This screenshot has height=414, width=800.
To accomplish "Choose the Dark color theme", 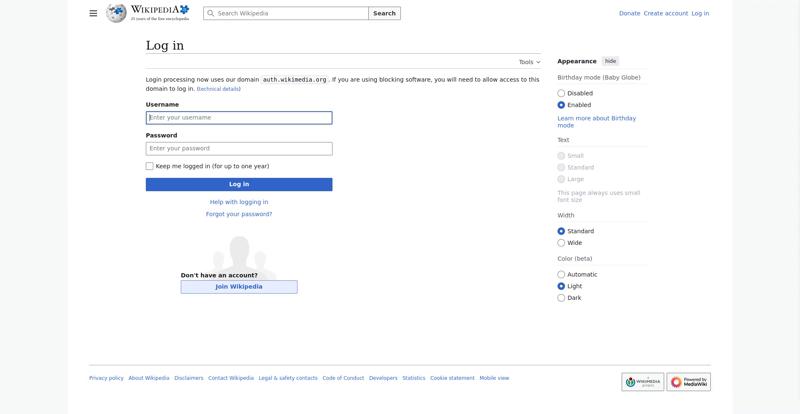I will pyautogui.click(x=561, y=298).
